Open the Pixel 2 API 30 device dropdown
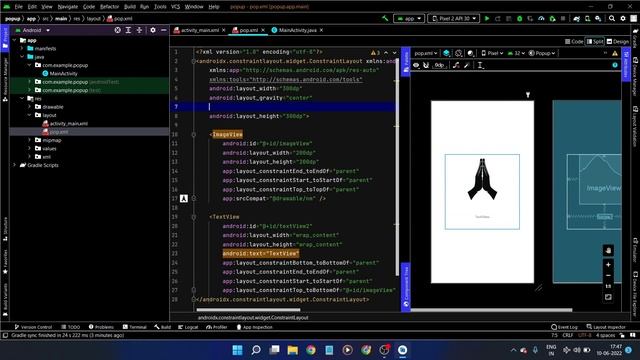This screenshot has width=640, height=360. (x=453, y=18)
